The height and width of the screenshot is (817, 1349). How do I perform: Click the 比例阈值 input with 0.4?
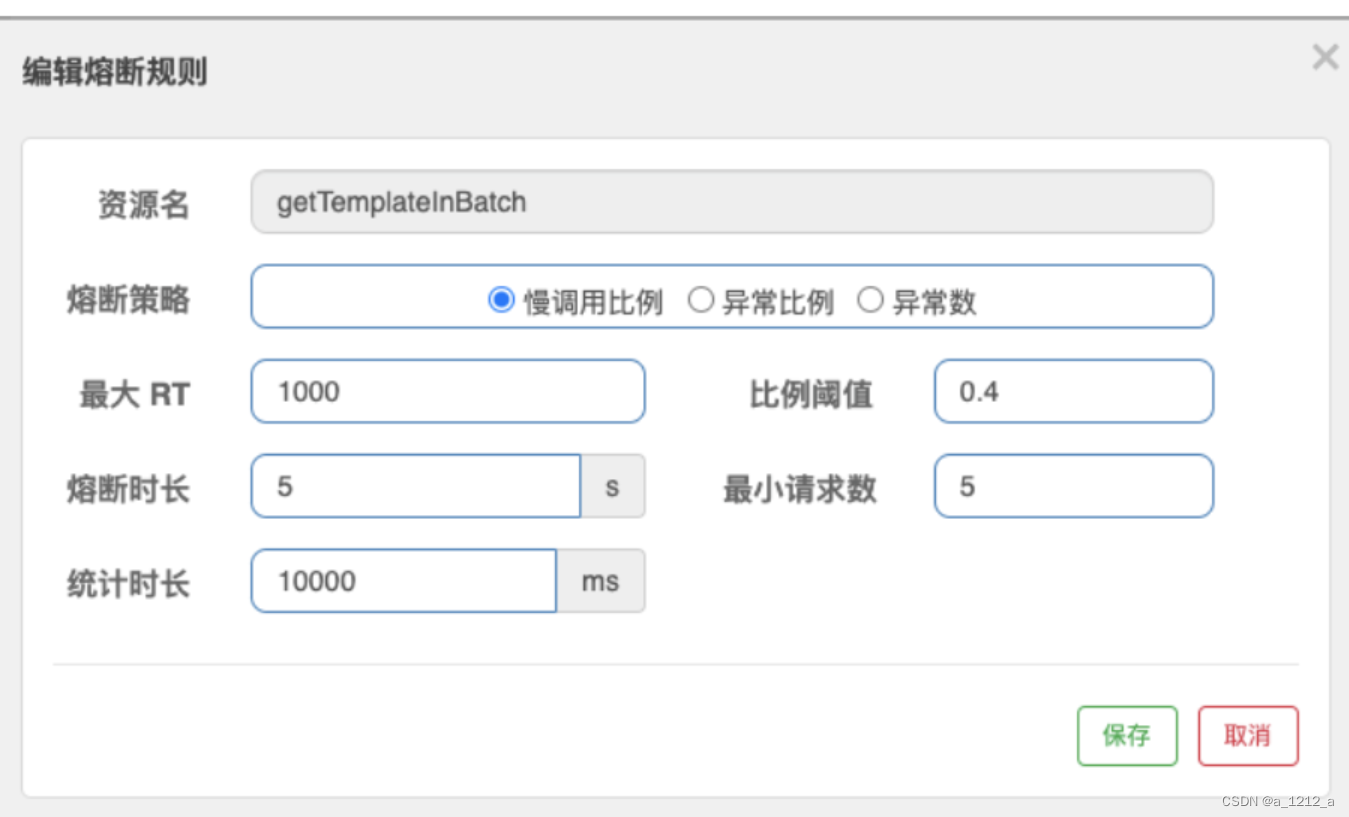pos(1073,391)
